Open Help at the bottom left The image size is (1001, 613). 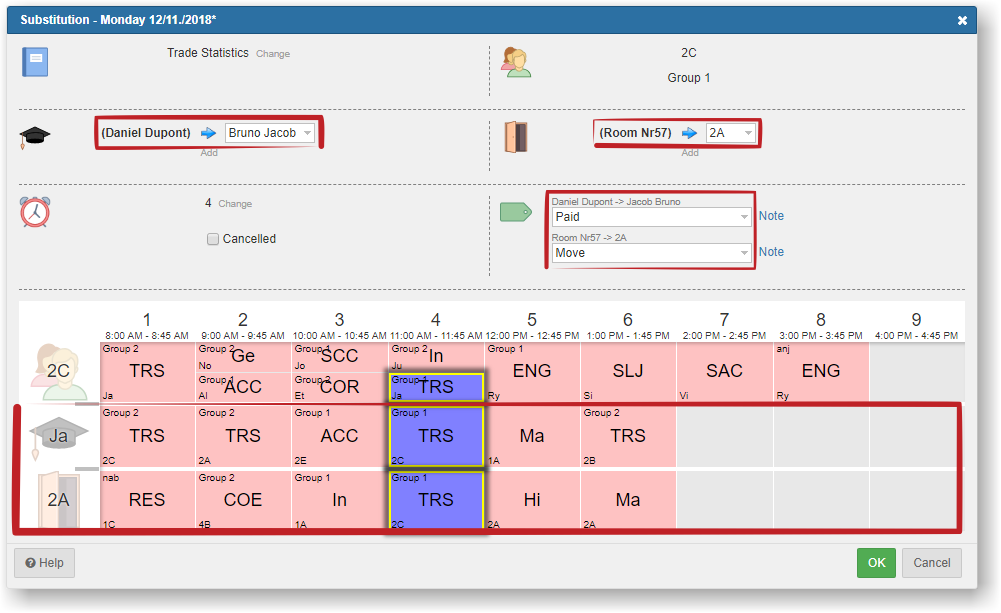coord(45,563)
